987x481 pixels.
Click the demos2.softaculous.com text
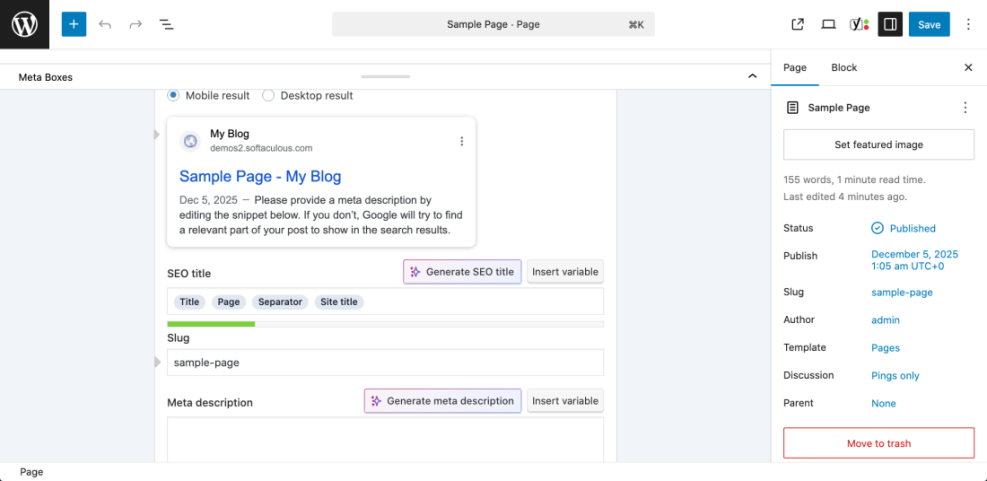point(261,148)
